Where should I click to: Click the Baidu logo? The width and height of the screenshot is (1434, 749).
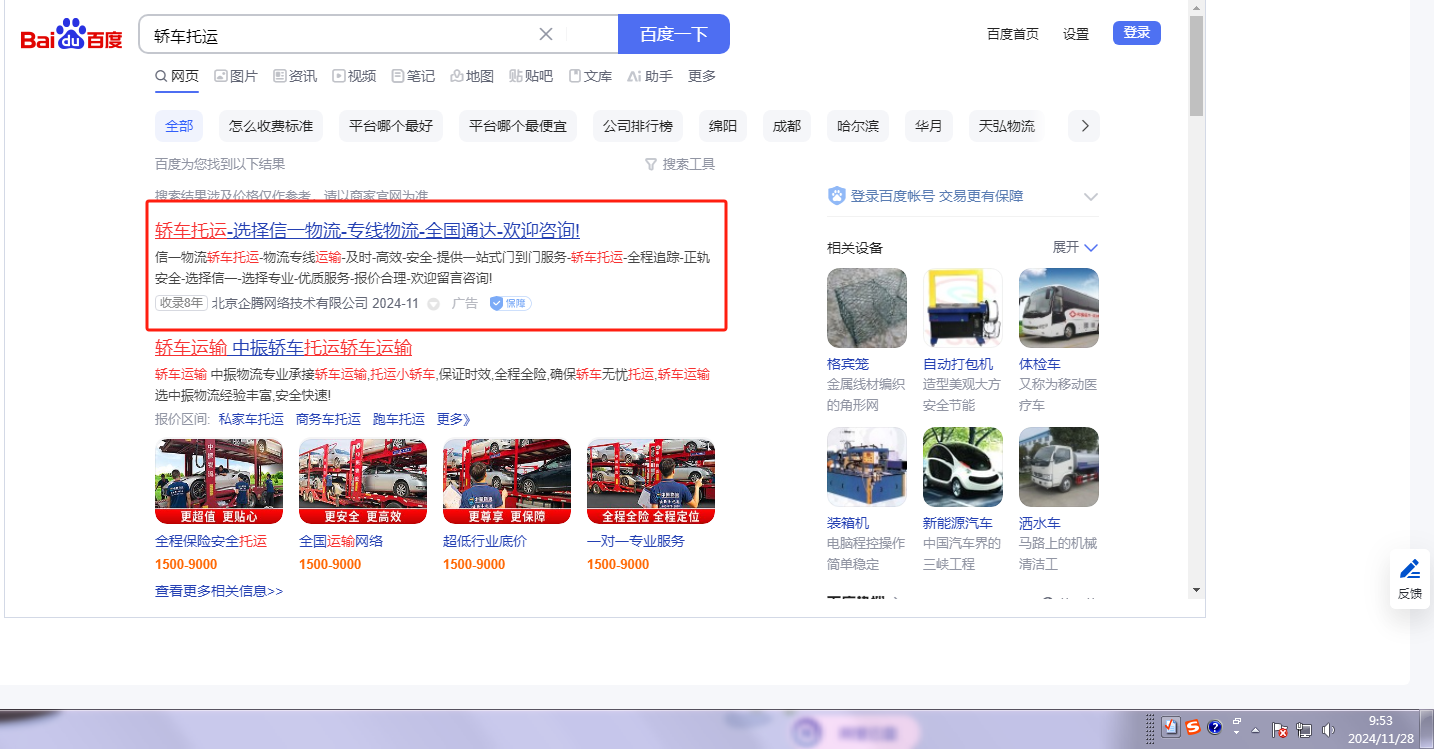(x=71, y=35)
